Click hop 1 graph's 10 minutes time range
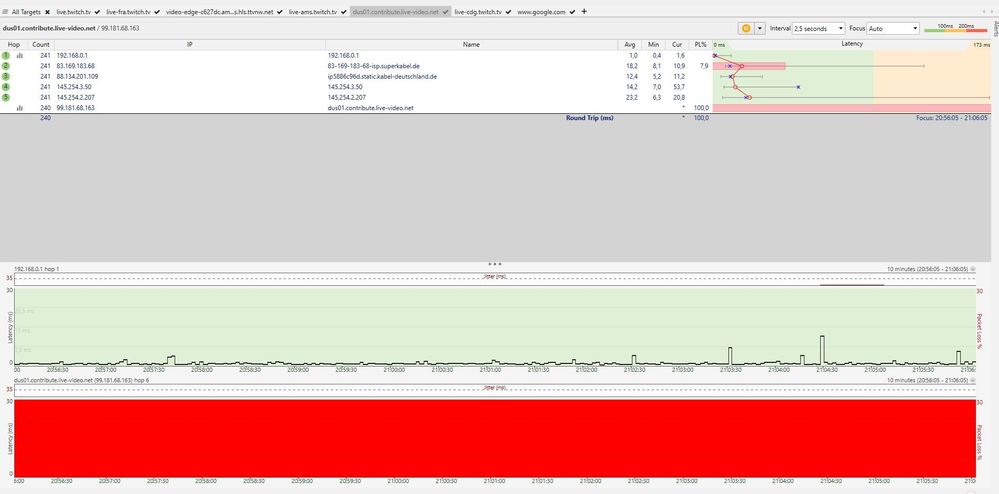The image size is (999, 494). point(928,269)
